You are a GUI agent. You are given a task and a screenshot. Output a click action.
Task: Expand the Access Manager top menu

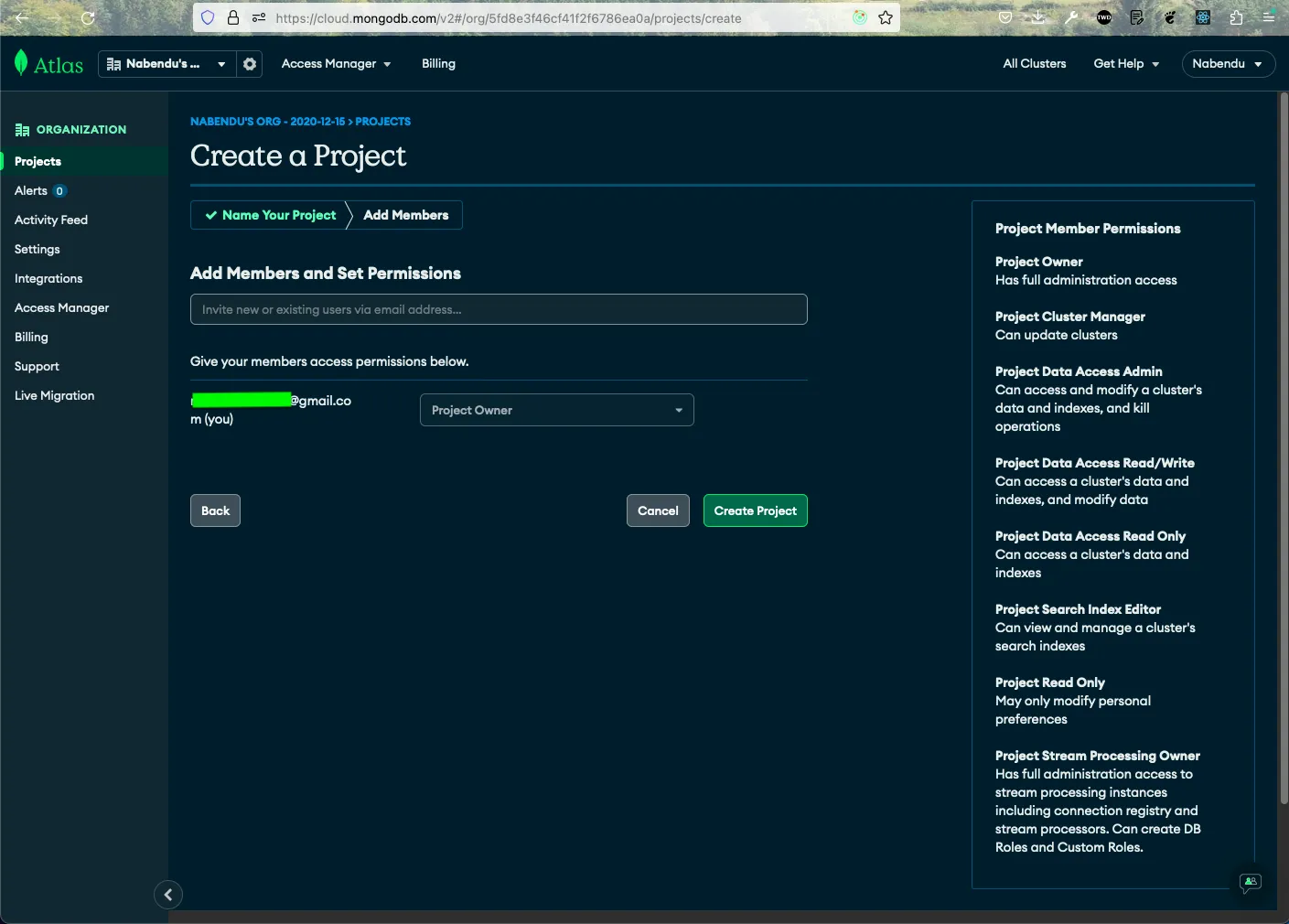point(336,64)
